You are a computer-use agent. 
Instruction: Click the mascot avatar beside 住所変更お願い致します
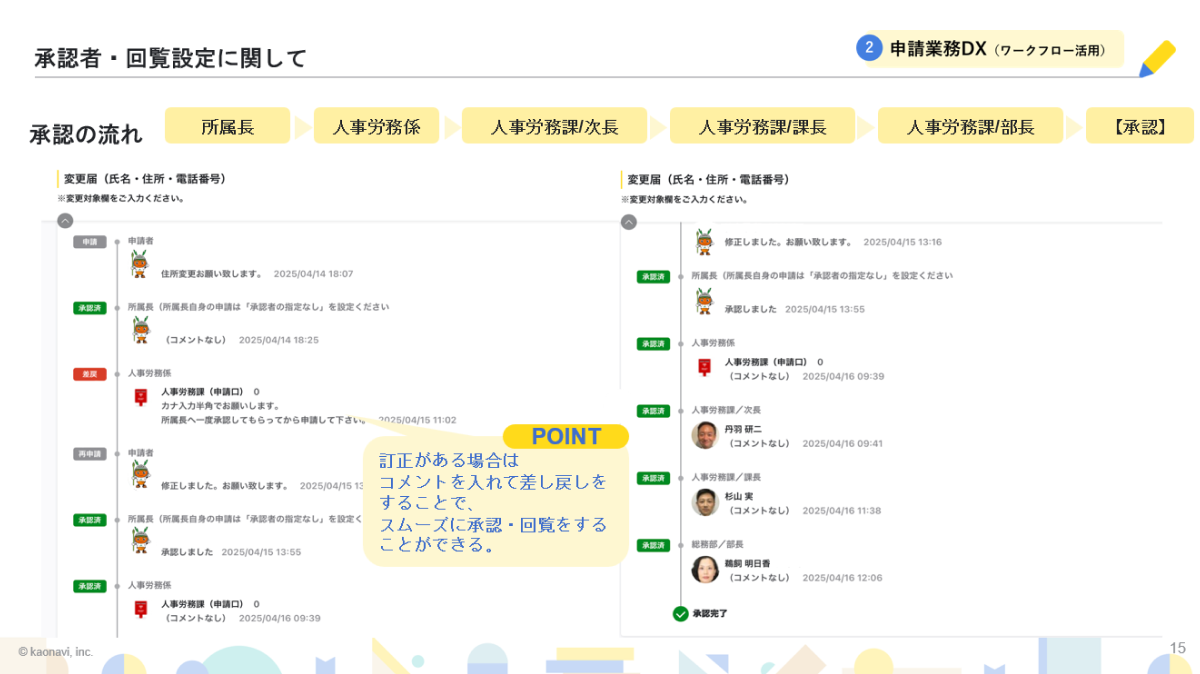[x=139, y=266]
